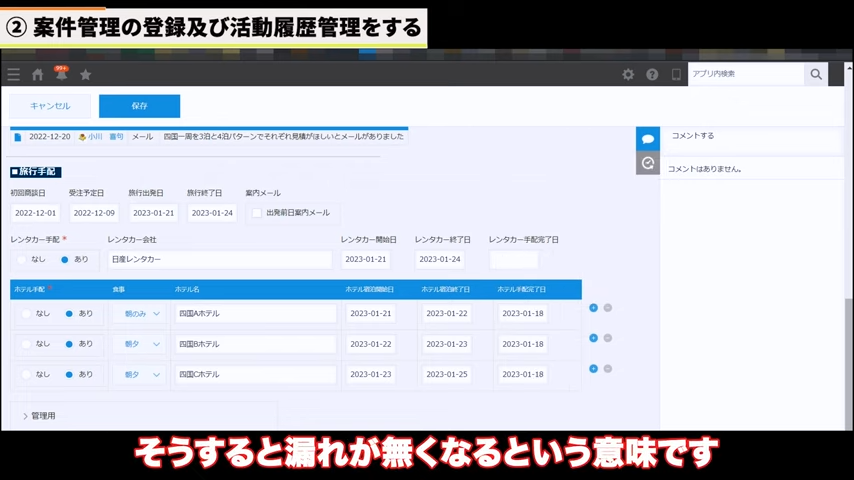Click the レンタカー開始日 date field
Viewport: 854px width, 480px height.
366,259
